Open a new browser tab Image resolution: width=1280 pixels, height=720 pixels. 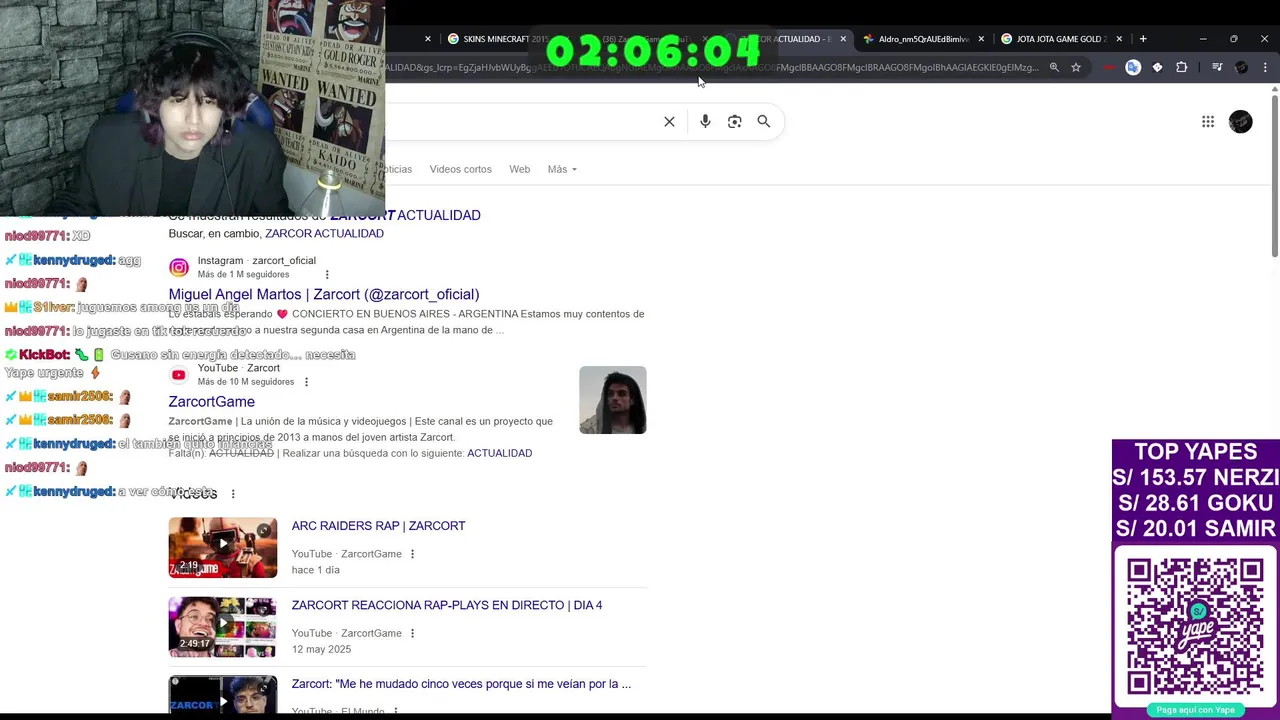(1143, 39)
